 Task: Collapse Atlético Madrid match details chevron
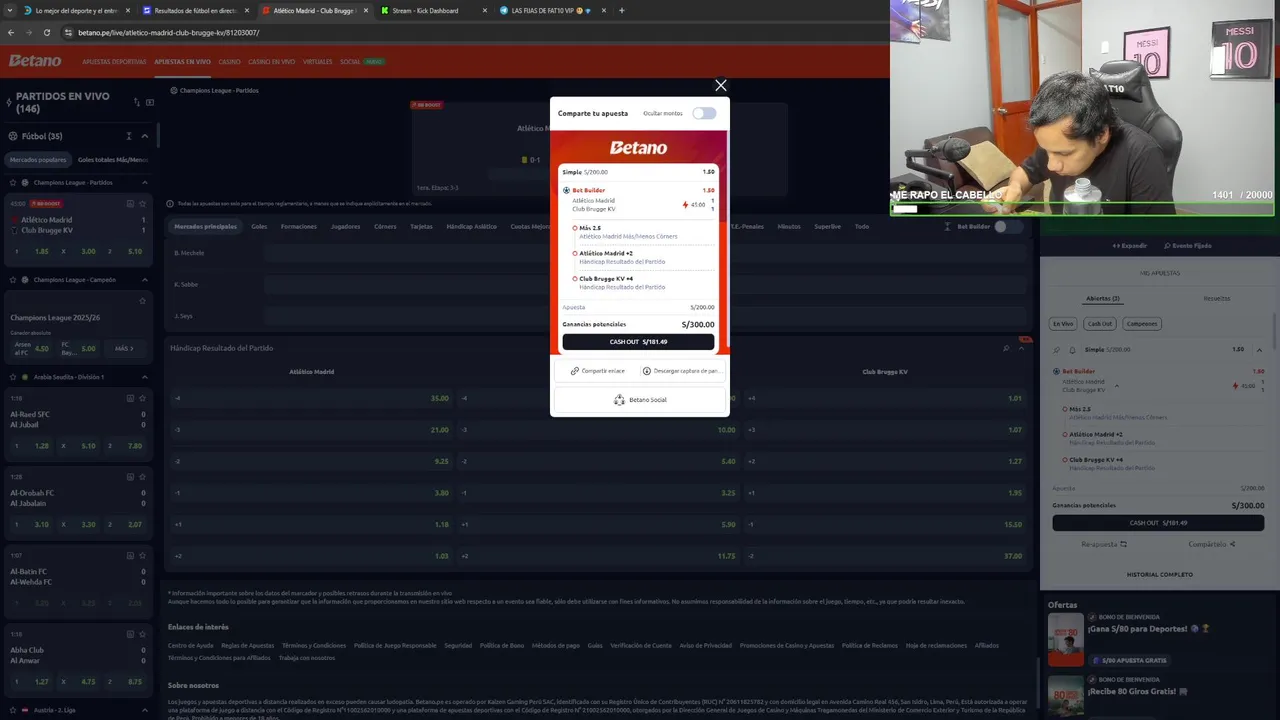point(1117,386)
